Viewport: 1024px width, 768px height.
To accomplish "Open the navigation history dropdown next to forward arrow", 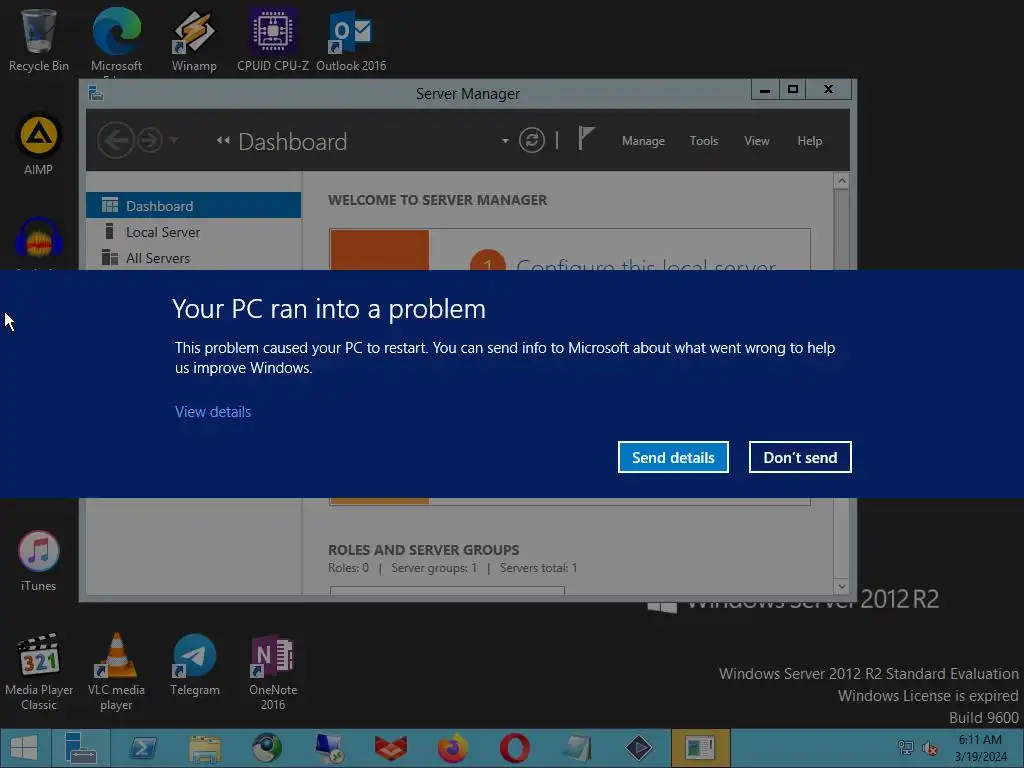I will point(174,139).
